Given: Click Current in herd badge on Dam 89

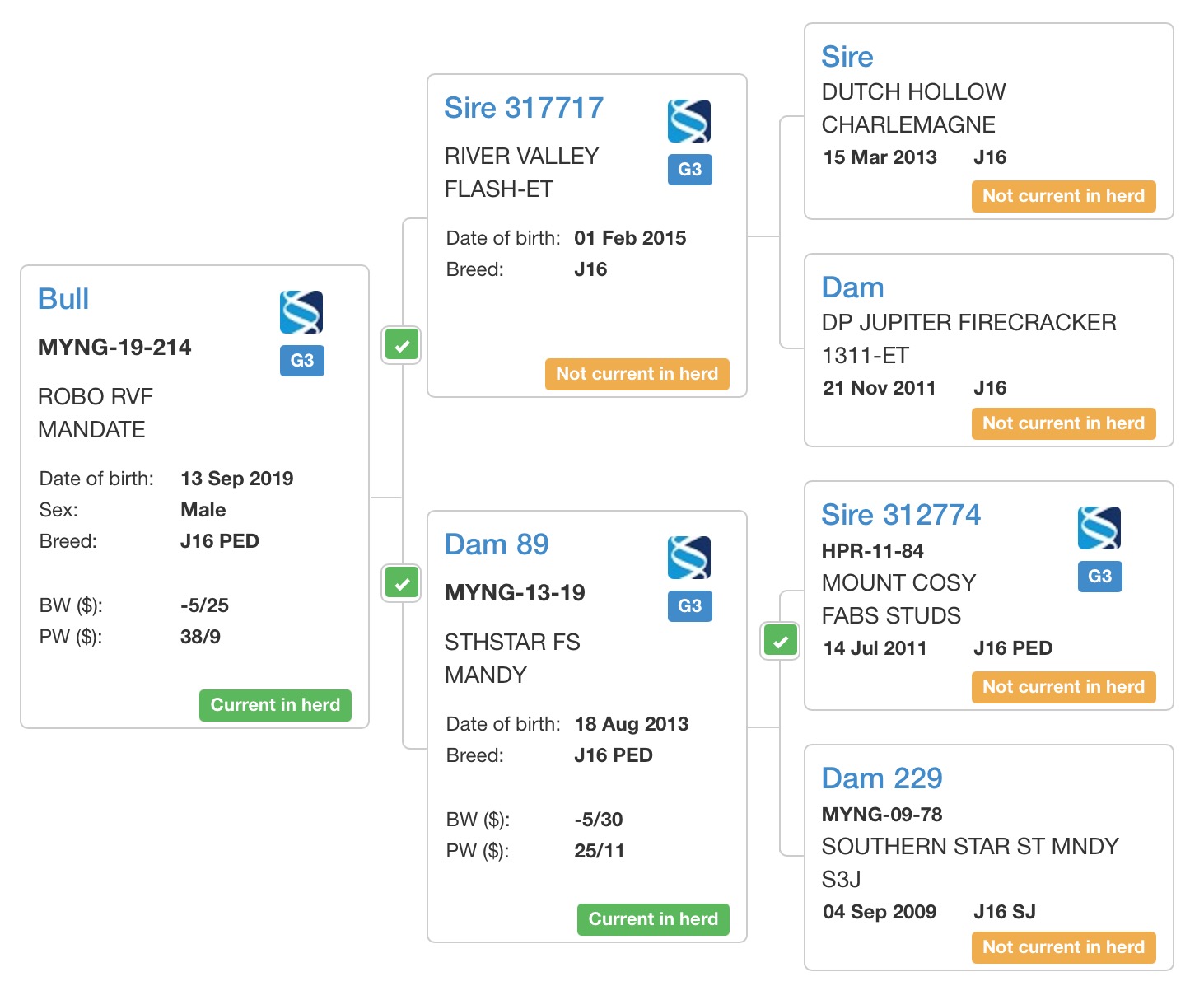Looking at the screenshot, I should tap(653, 919).
